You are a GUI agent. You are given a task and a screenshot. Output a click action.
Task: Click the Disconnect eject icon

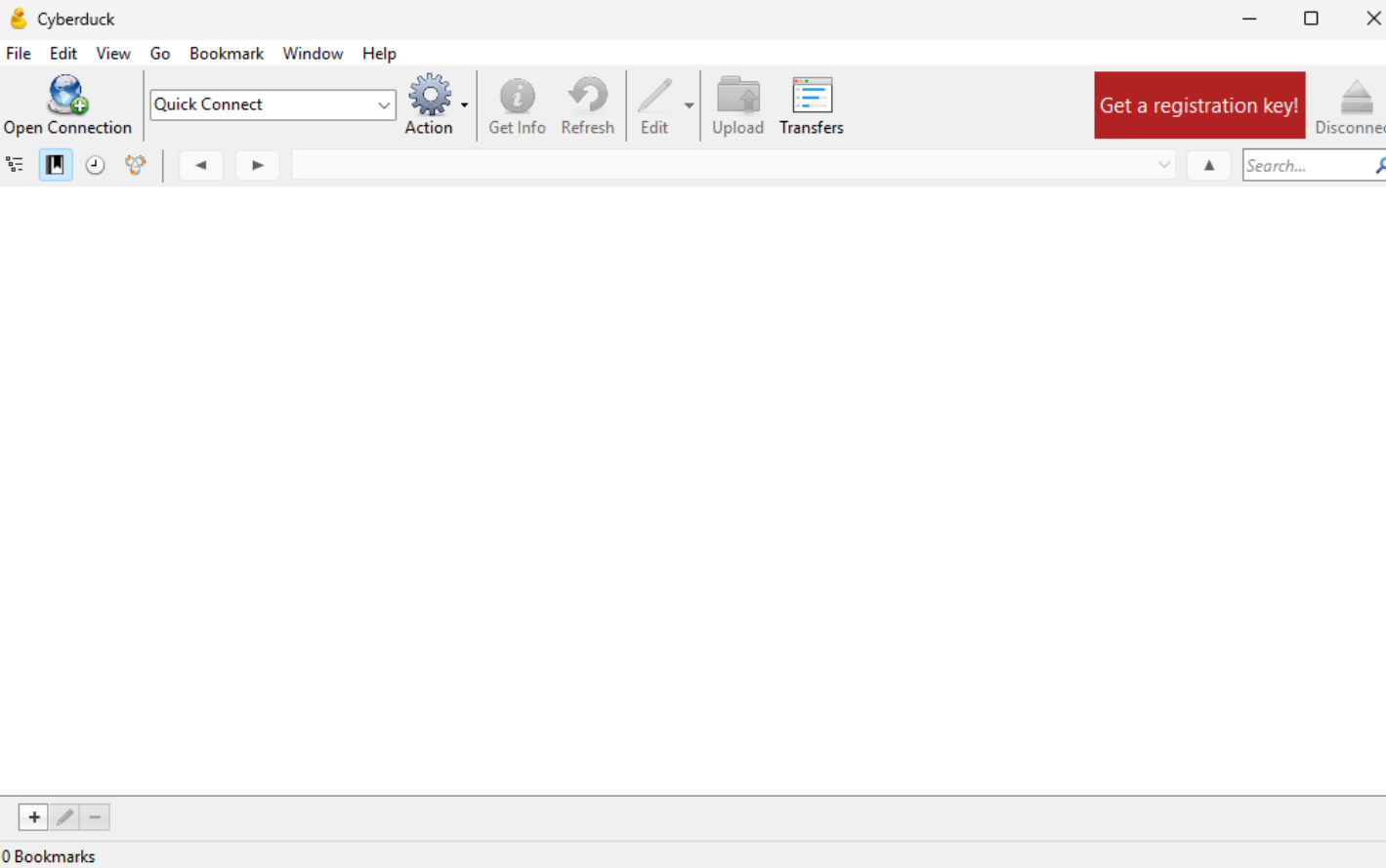pos(1356,96)
